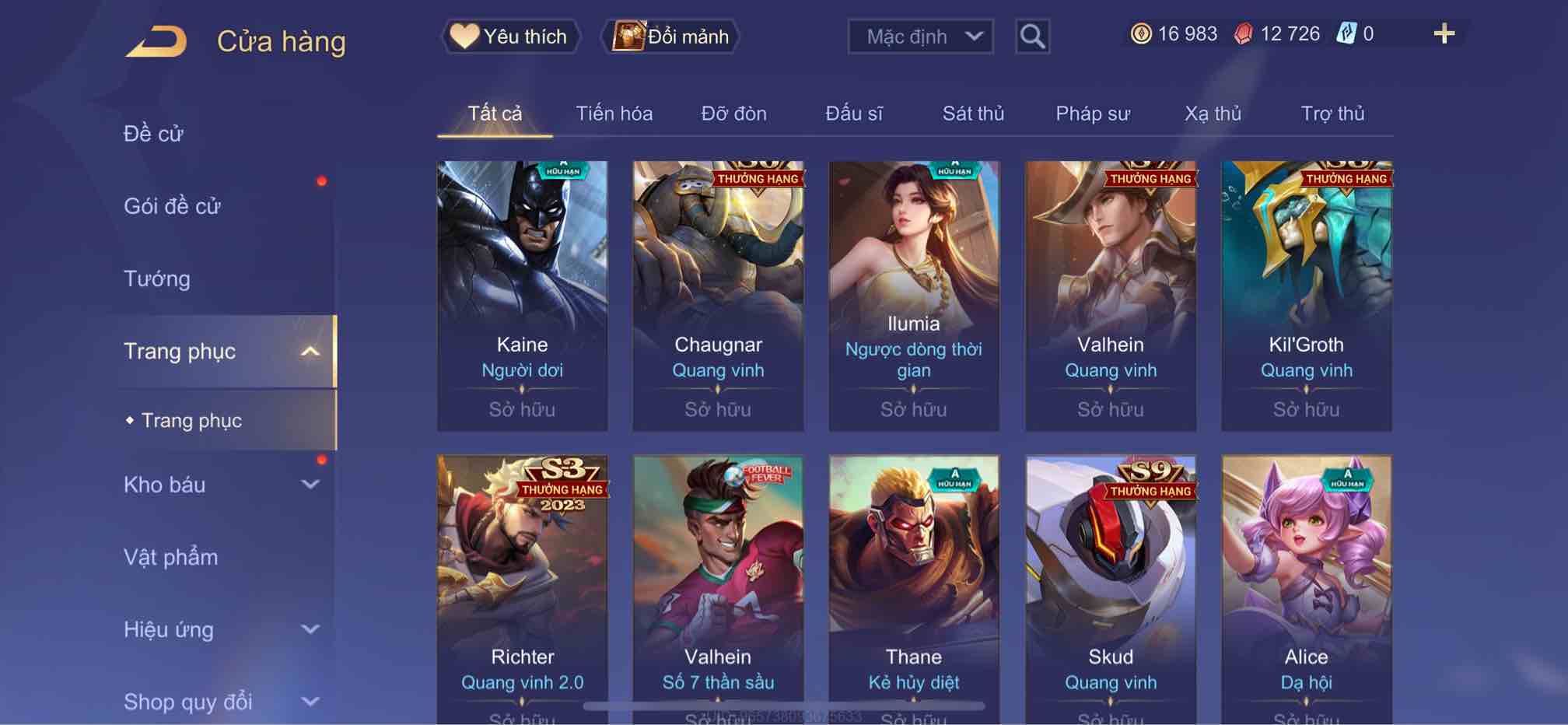Image resolution: width=1568 pixels, height=725 pixels.
Task: Collapse the Trang phục sidebar section
Action: (310, 352)
